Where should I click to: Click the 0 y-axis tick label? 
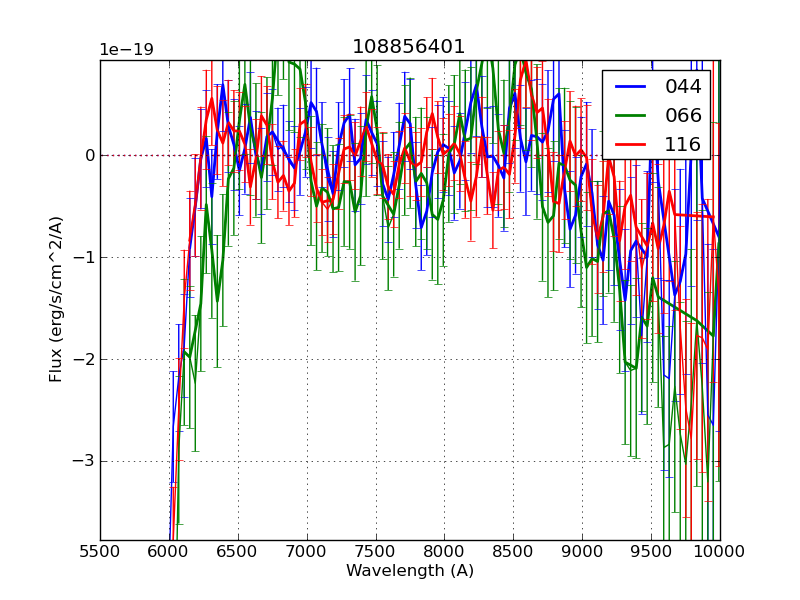(x=89, y=156)
